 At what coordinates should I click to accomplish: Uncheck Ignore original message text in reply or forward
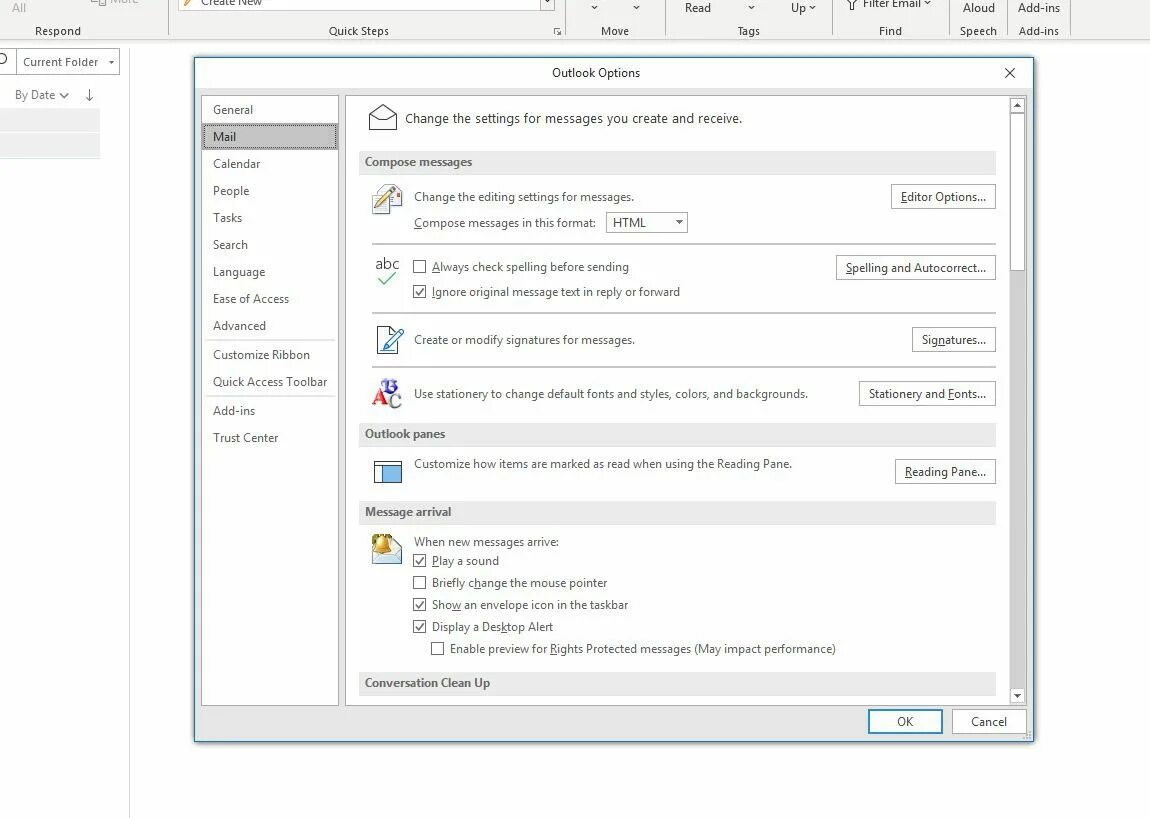coord(420,292)
